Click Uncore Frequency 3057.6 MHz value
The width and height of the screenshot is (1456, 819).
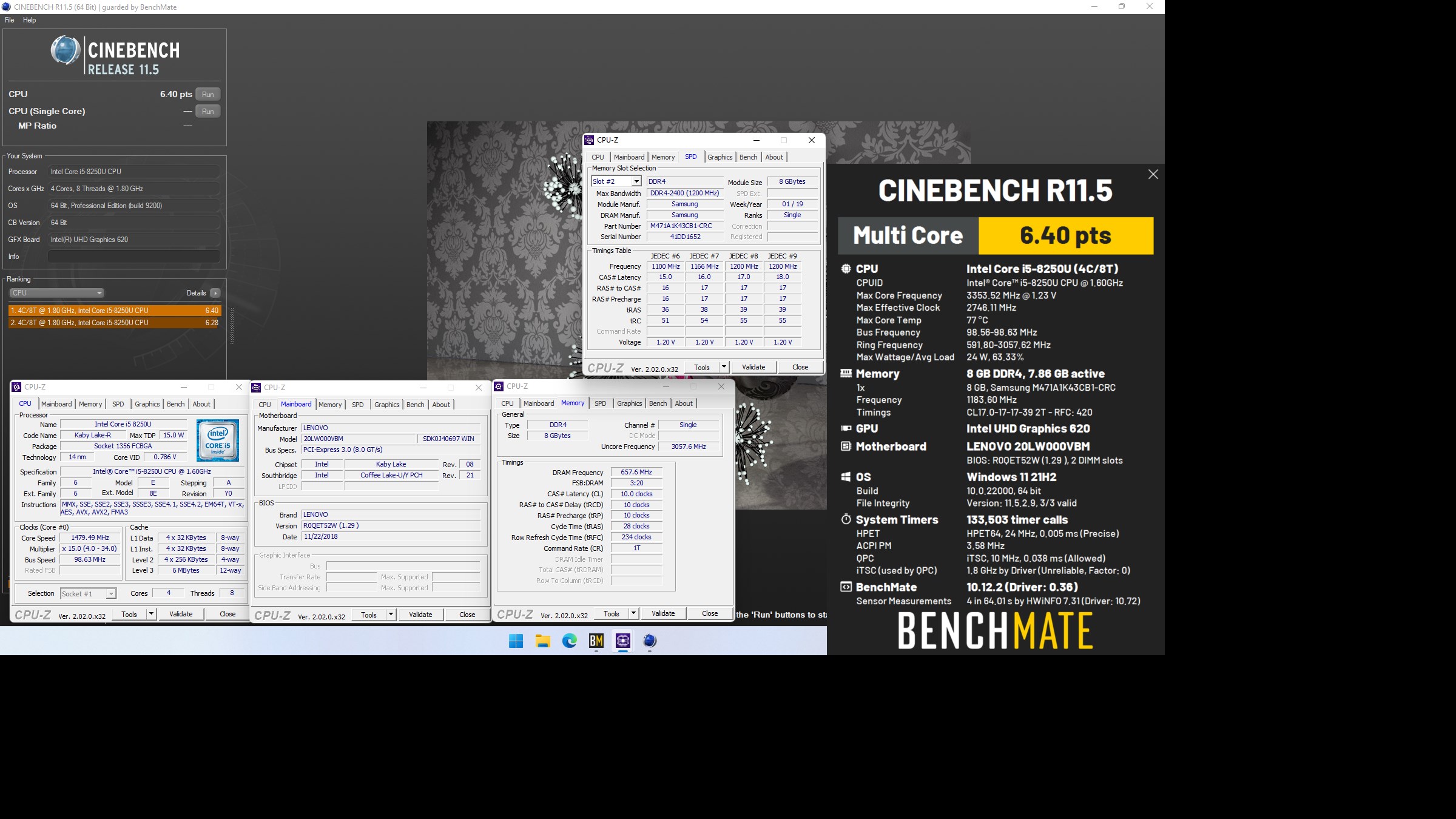689,447
